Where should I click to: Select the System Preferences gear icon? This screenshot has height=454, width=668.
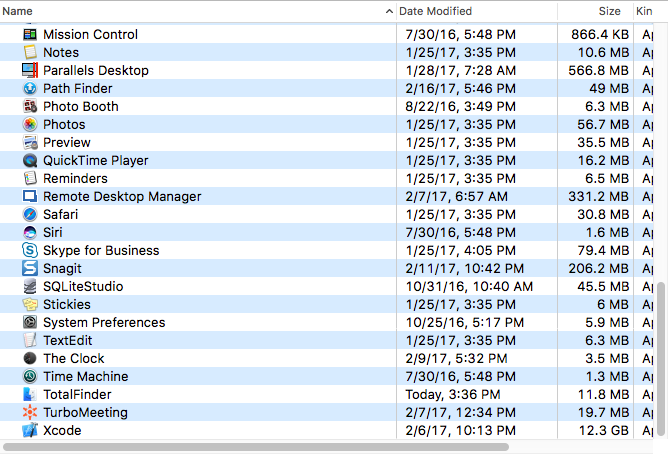coord(30,322)
